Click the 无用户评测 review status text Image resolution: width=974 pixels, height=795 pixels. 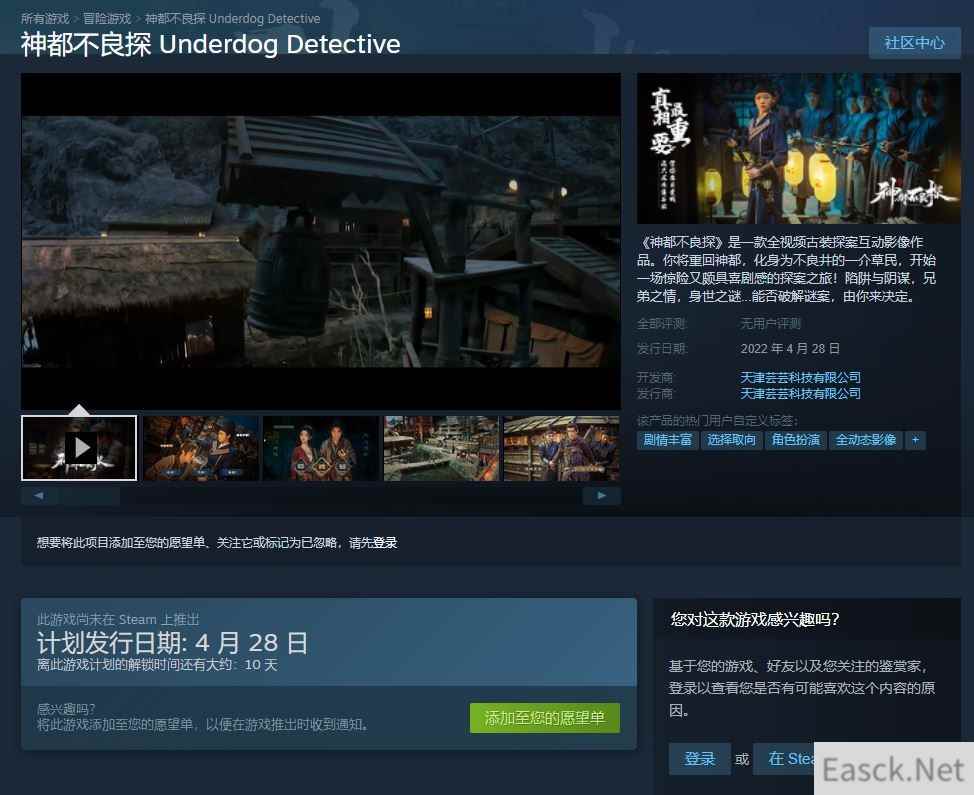[770, 324]
